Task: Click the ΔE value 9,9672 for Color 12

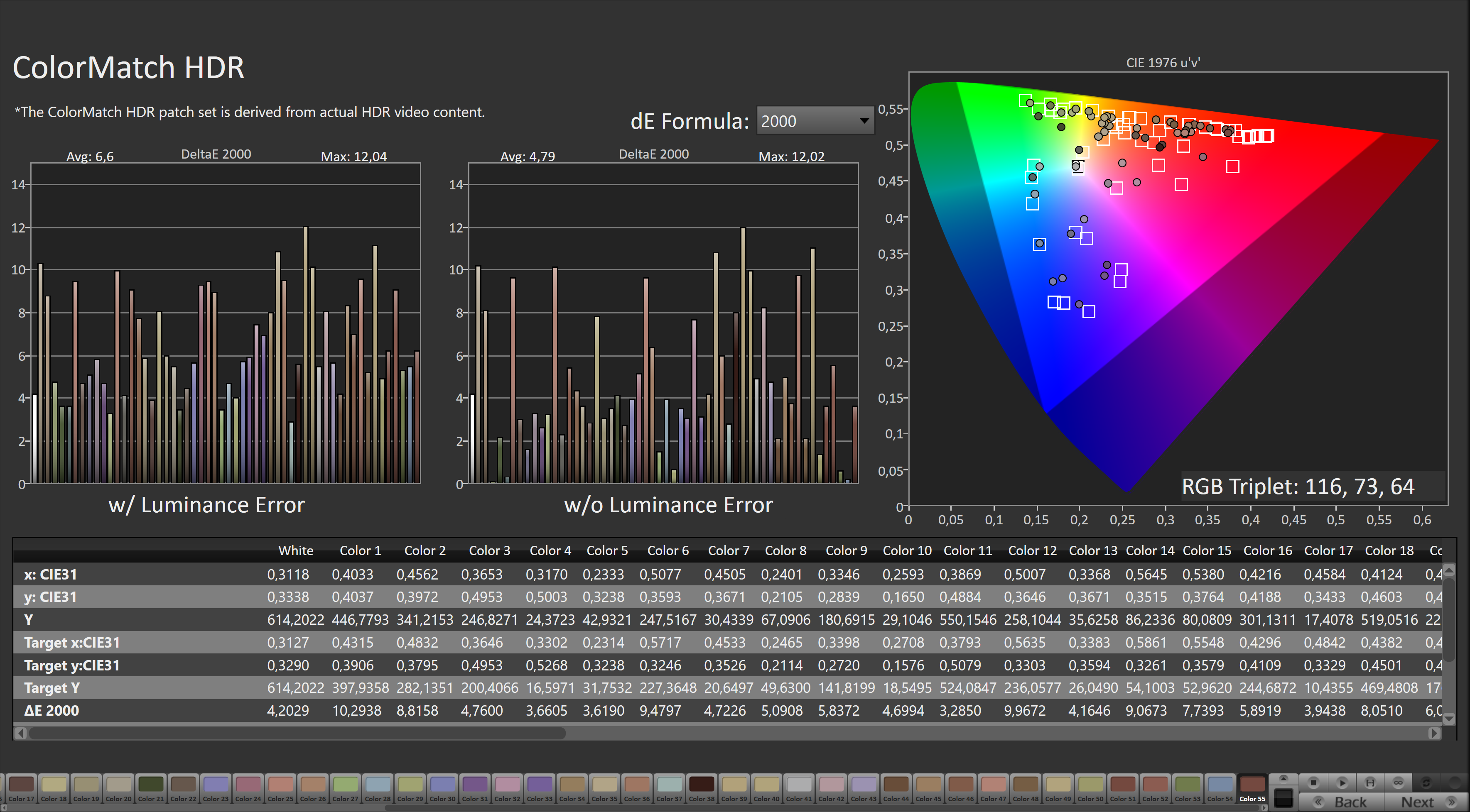Action: pyautogui.click(x=1025, y=711)
